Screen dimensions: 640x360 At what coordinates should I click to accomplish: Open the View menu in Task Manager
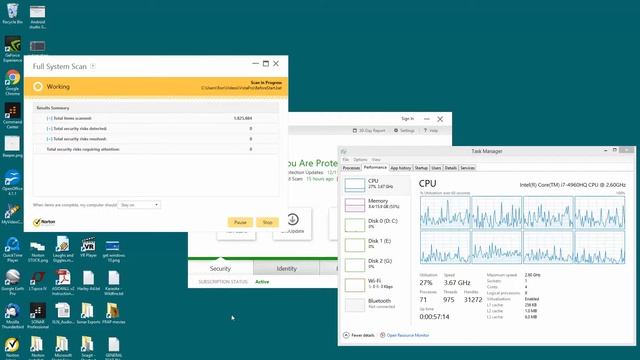[376, 160]
